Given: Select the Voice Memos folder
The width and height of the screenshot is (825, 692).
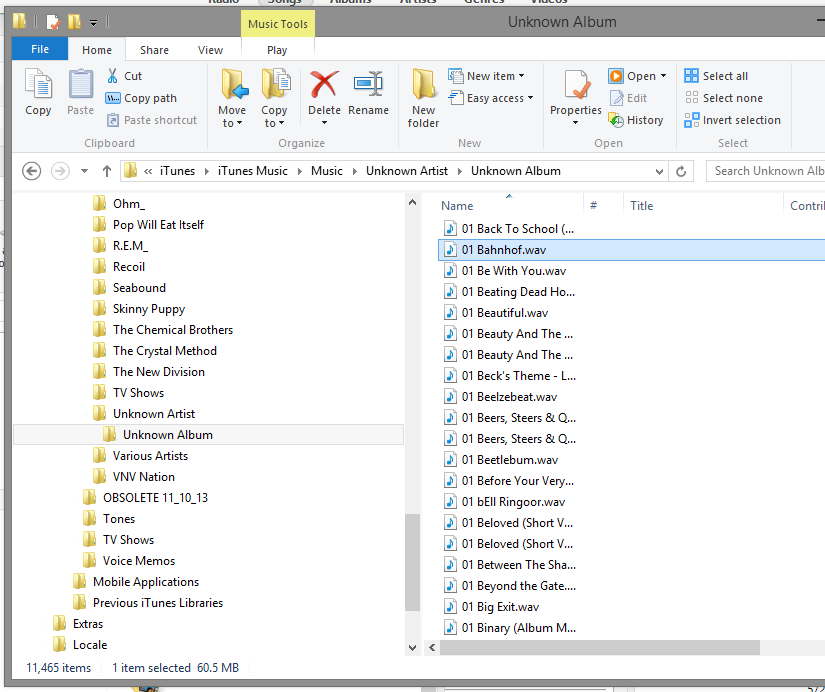Looking at the screenshot, I should point(138,561).
